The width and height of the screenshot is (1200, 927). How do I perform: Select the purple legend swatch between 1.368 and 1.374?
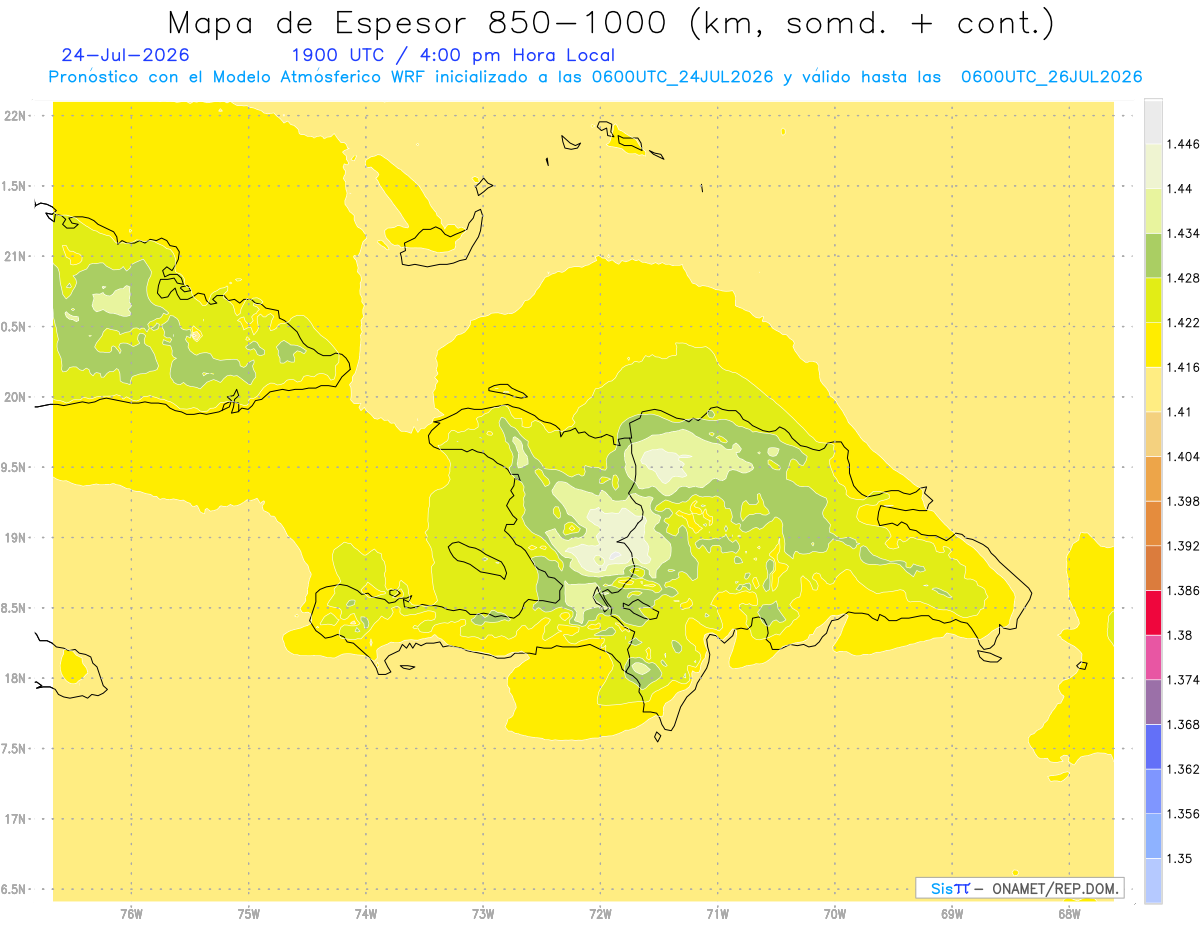pyautogui.click(x=1153, y=702)
